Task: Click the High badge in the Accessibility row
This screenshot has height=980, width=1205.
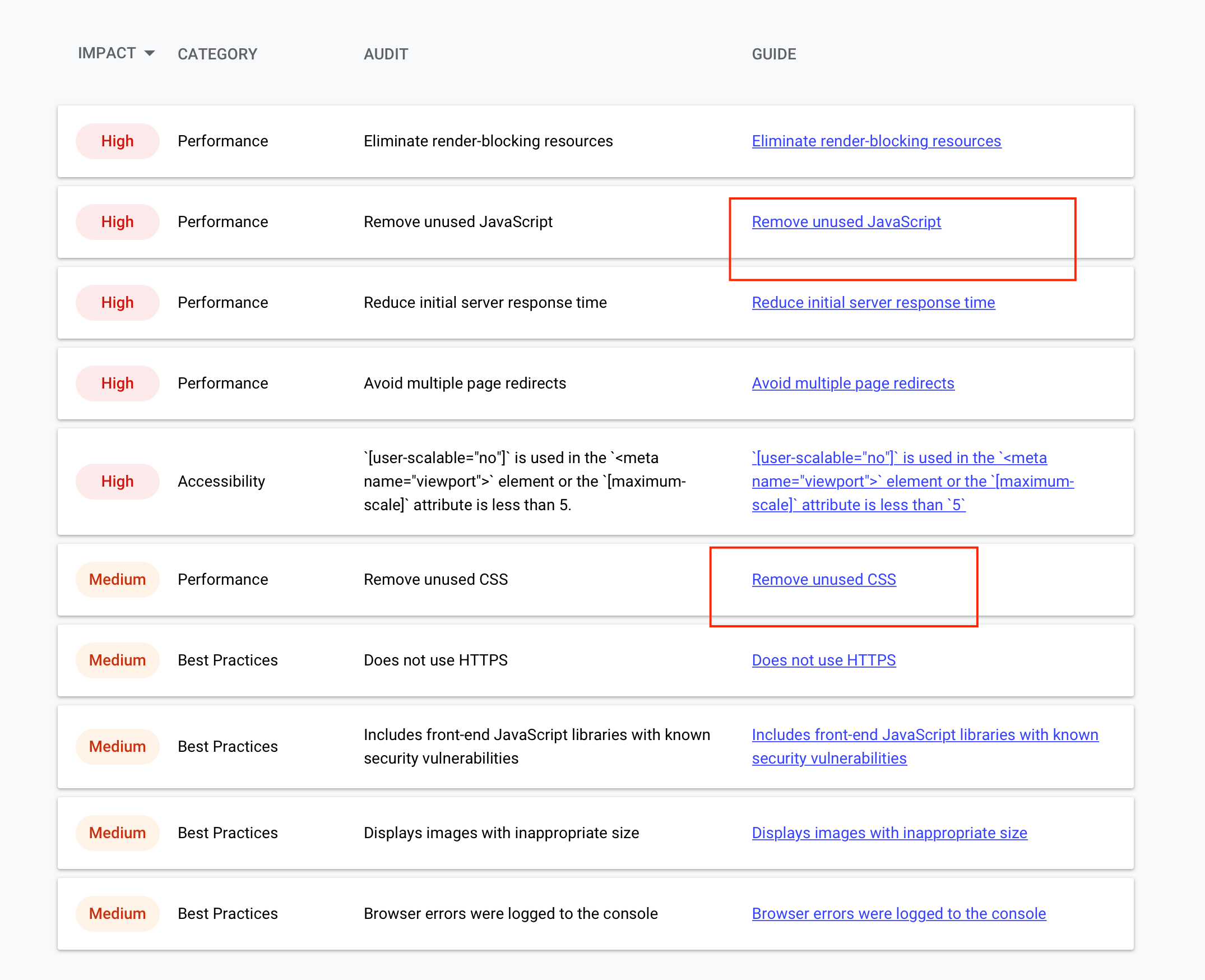Action: pos(117,482)
